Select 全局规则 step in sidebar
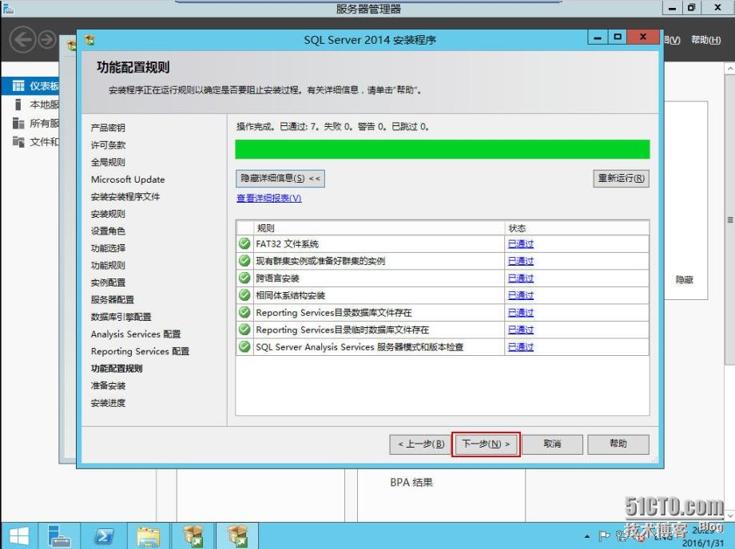 point(108,162)
